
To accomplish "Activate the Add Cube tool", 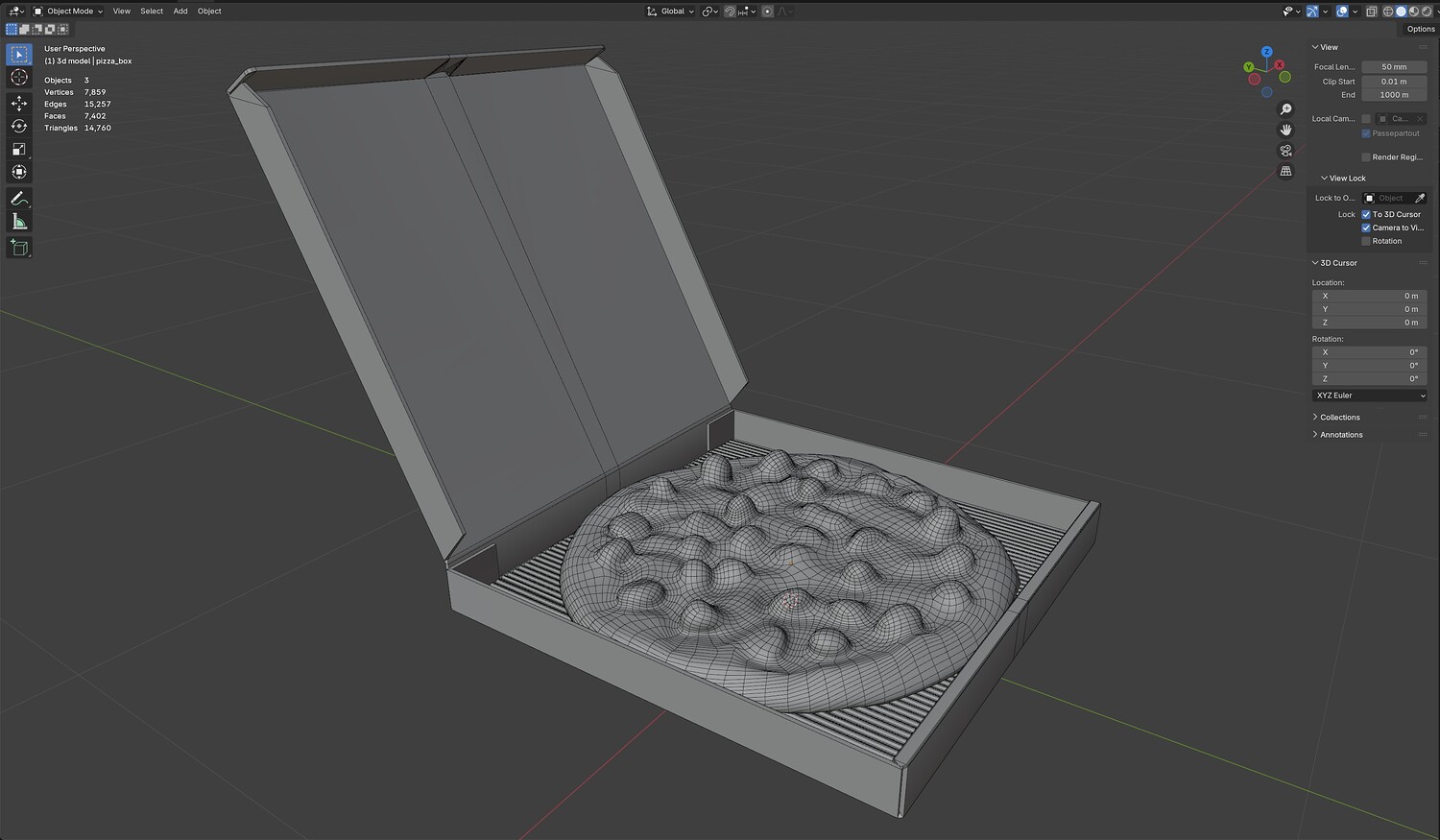I will 19,248.
